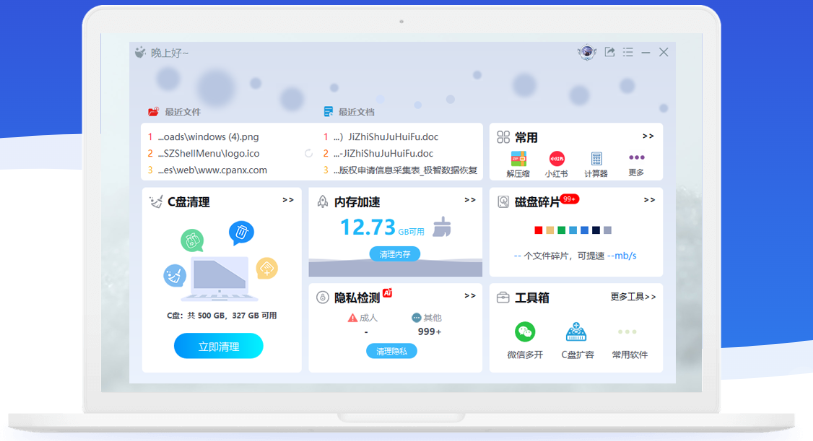Launch the 解压缩 tool icon

(x=518, y=159)
